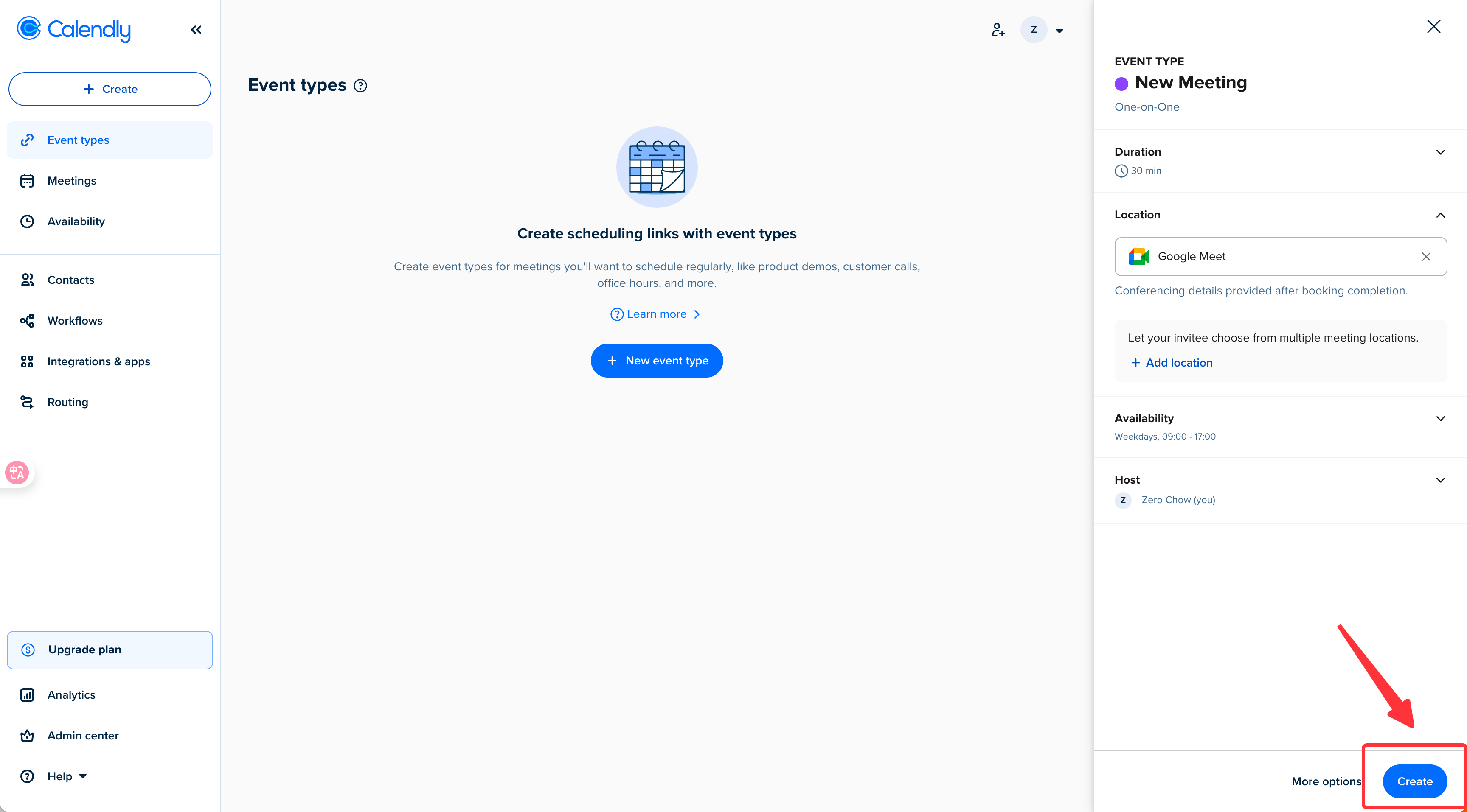
Task: Expand the Availability section chevron
Action: pyautogui.click(x=1440, y=419)
